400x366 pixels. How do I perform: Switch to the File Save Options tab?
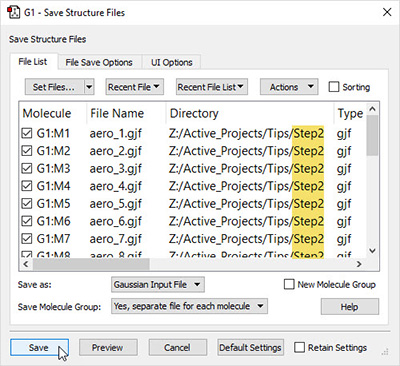[x=99, y=62]
